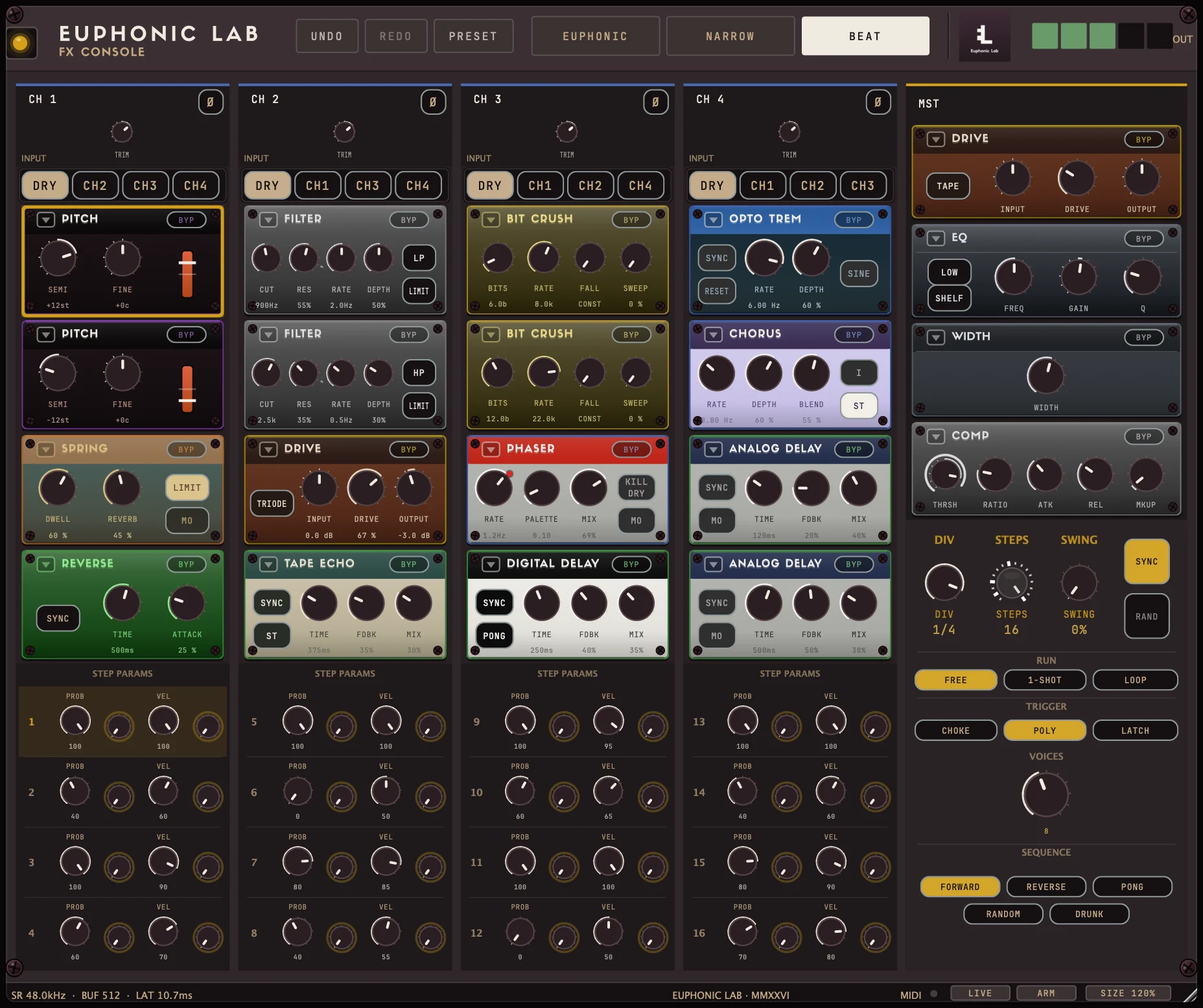Click the PRESET button
This screenshot has width=1203, height=1008.
click(x=473, y=36)
